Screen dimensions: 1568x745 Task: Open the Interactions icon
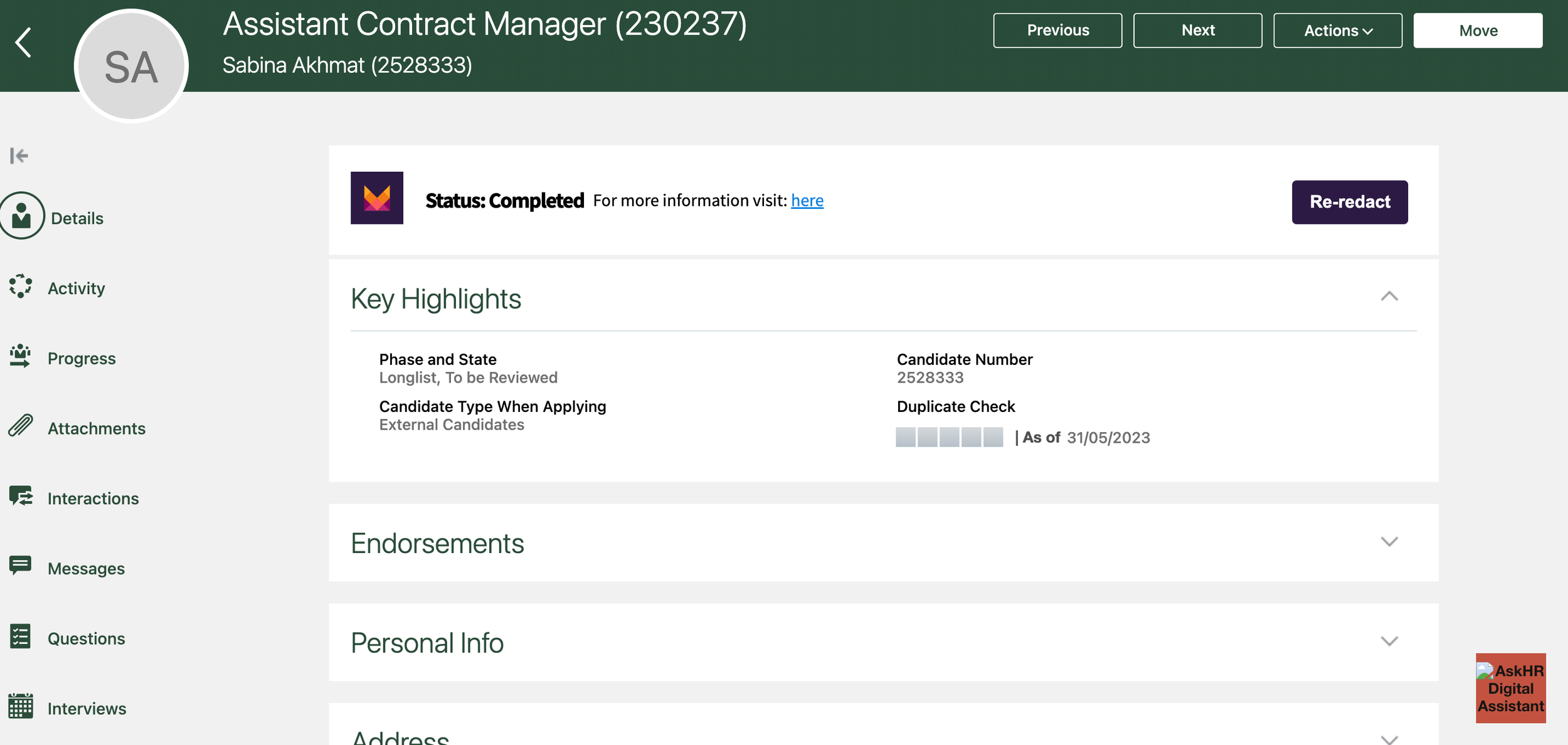point(21,497)
